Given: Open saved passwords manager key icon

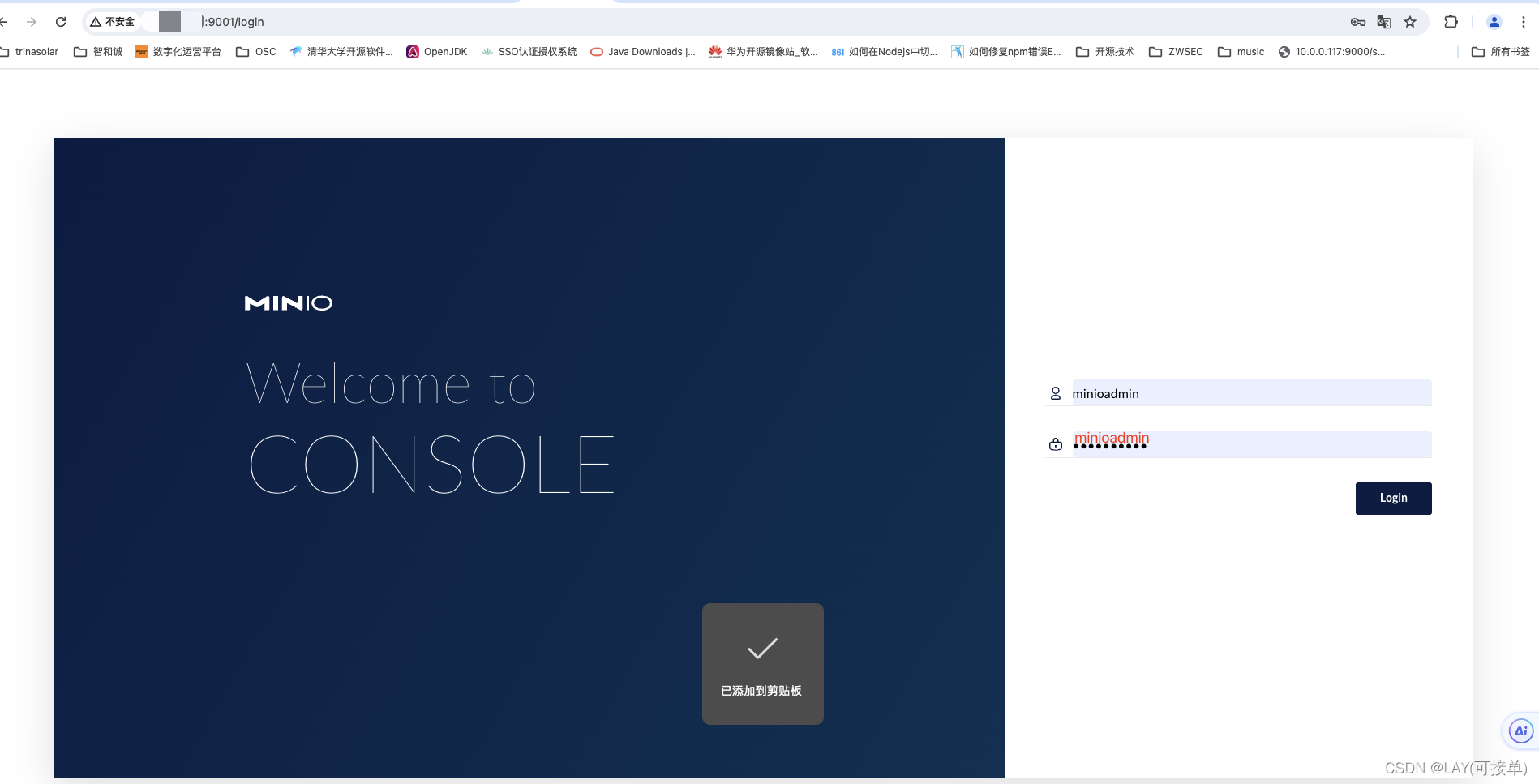Looking at the screenshot, I should tap(1357, 22).
